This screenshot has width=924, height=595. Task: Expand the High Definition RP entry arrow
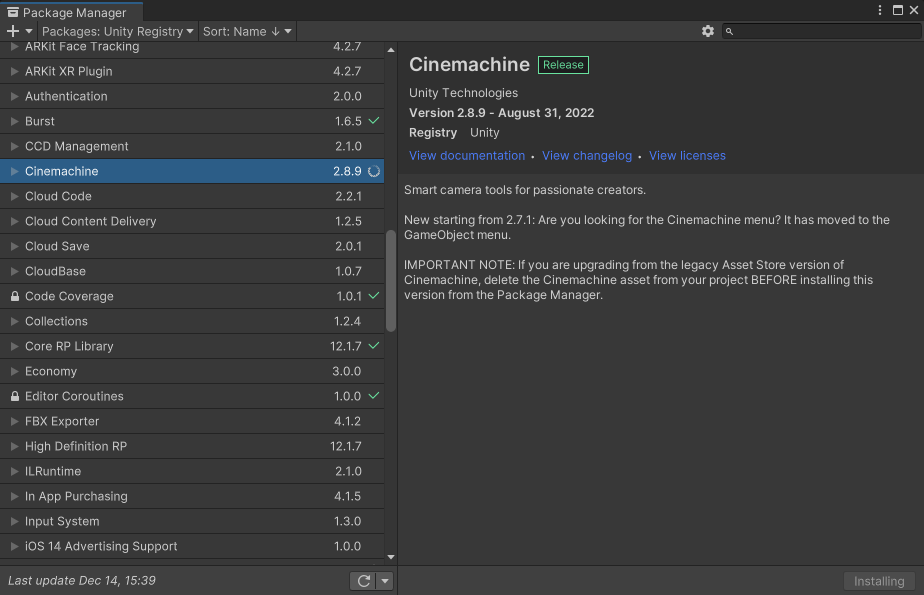coord(14,446)
